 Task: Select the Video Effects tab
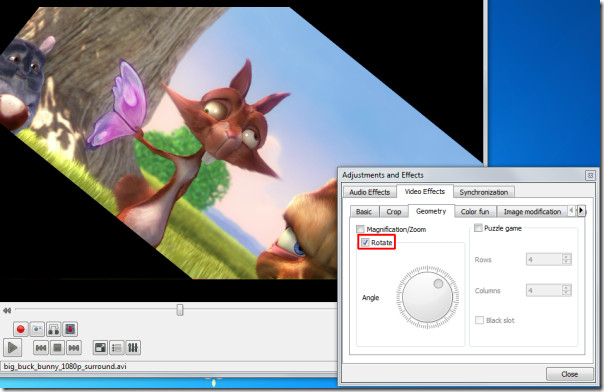pos(424,191)
